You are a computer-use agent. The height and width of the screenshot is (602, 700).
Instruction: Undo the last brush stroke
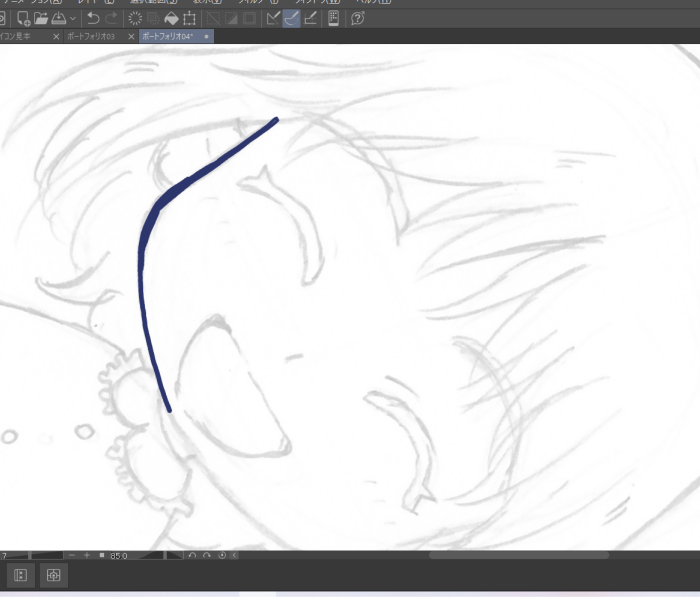point(93,18)
